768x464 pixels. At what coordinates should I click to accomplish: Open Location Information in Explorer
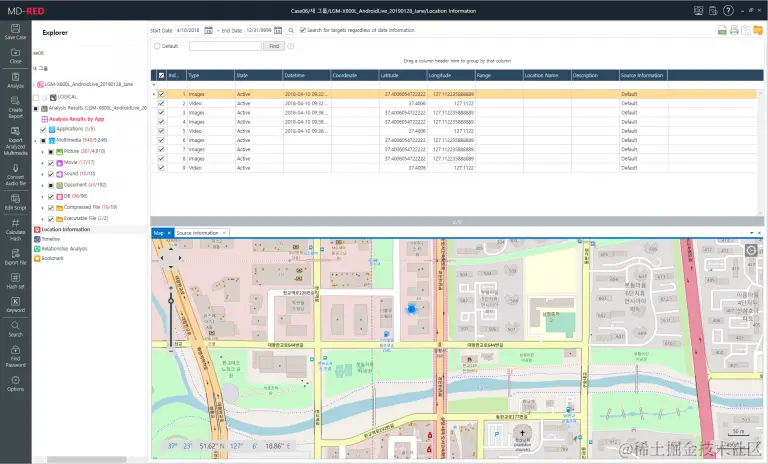66,229
